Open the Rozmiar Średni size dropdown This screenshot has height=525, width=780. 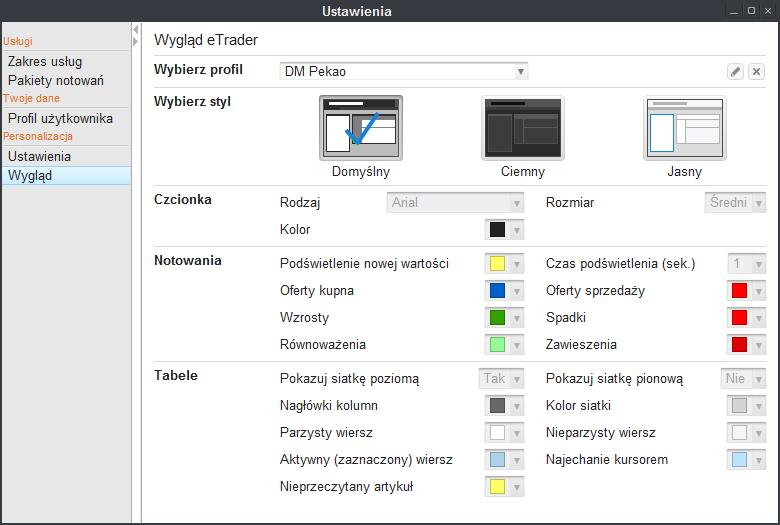[x=735, y=203]
